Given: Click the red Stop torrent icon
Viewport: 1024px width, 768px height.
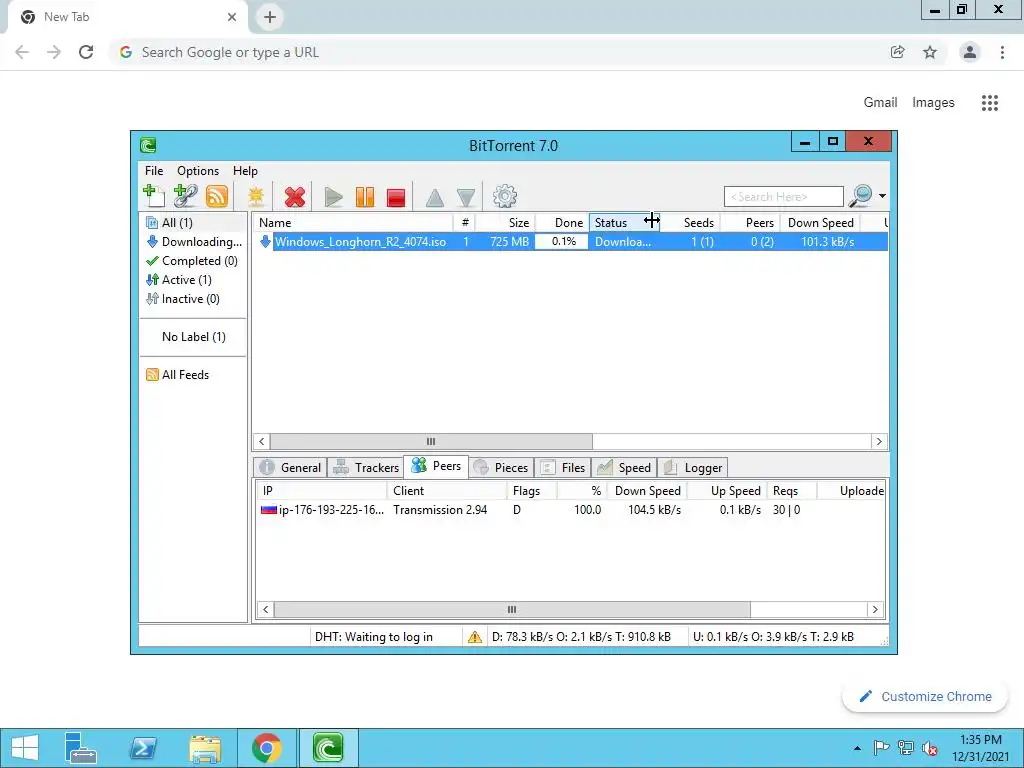Looking at the screenshot, I should pyautogui.click(x=396, y=197).
